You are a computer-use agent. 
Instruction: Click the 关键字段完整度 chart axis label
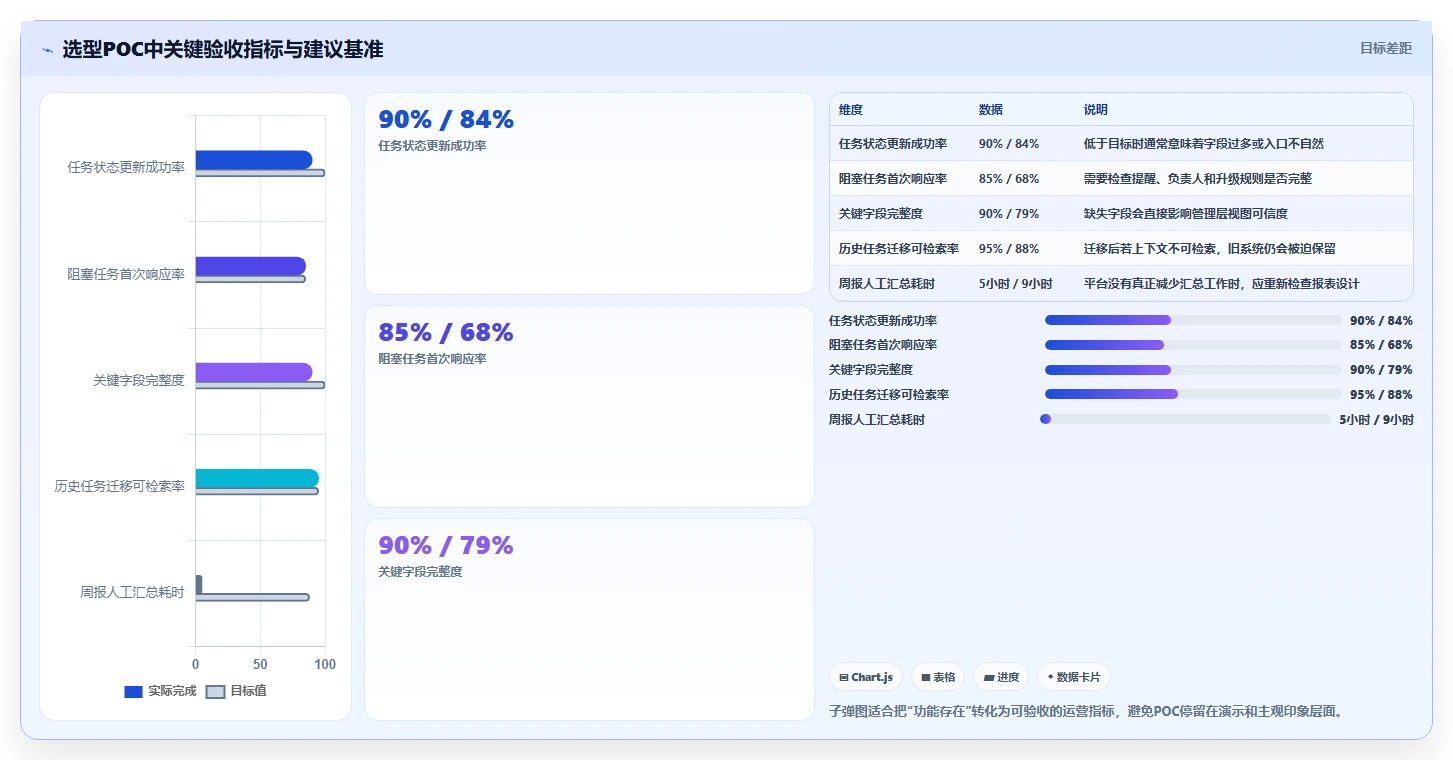[x=139, y=380]
